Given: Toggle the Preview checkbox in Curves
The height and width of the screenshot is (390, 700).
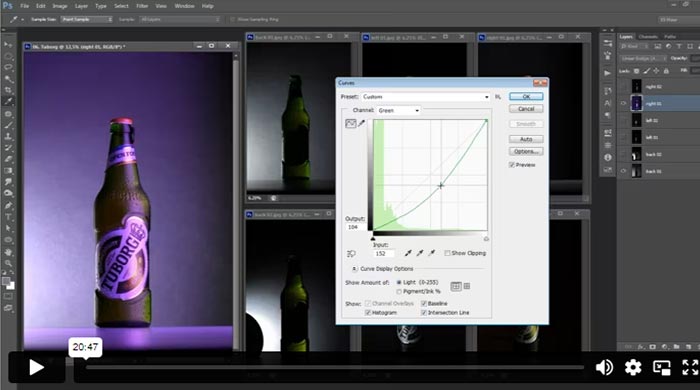Looking at the screenshot, I should click(512, 165).
